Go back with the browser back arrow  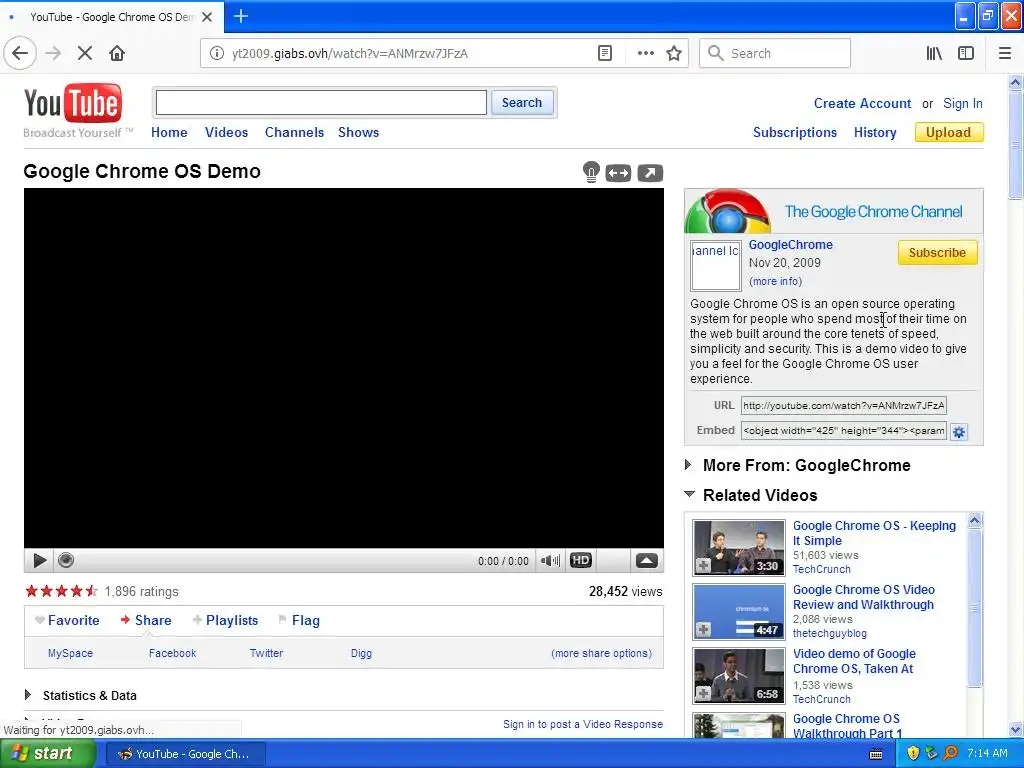coord(20,54)
